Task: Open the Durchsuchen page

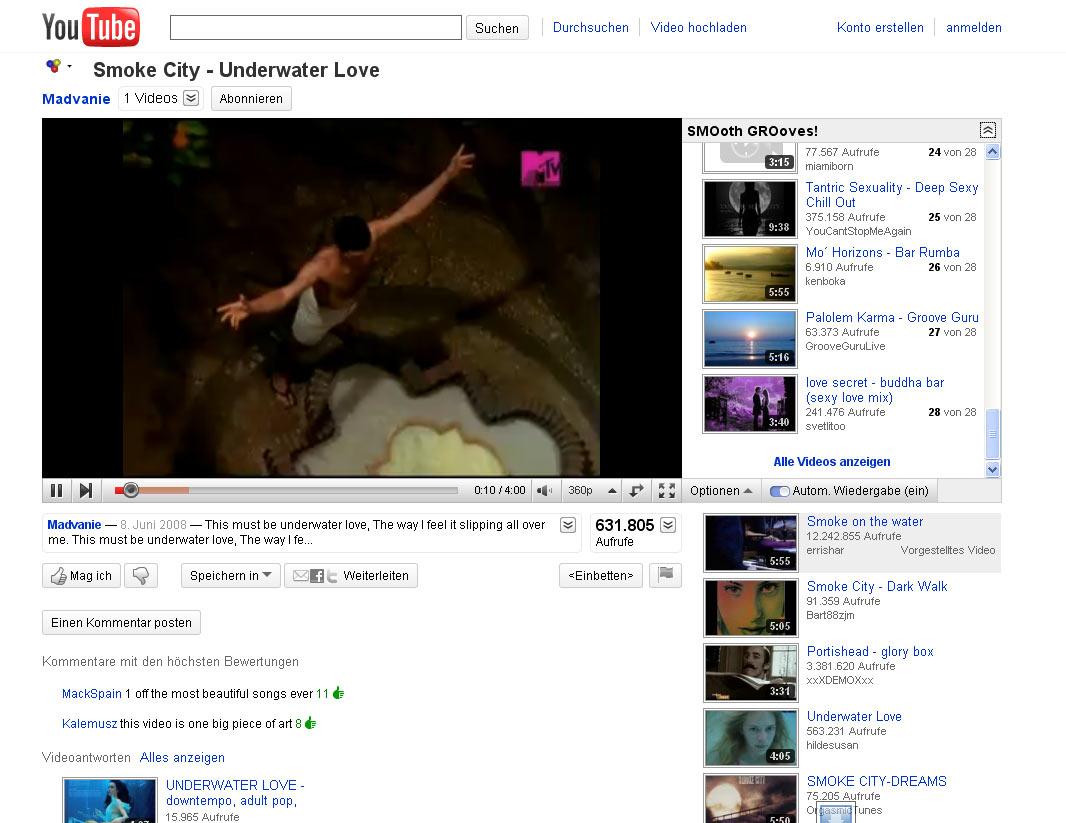Action: click(x=590, y=28)
